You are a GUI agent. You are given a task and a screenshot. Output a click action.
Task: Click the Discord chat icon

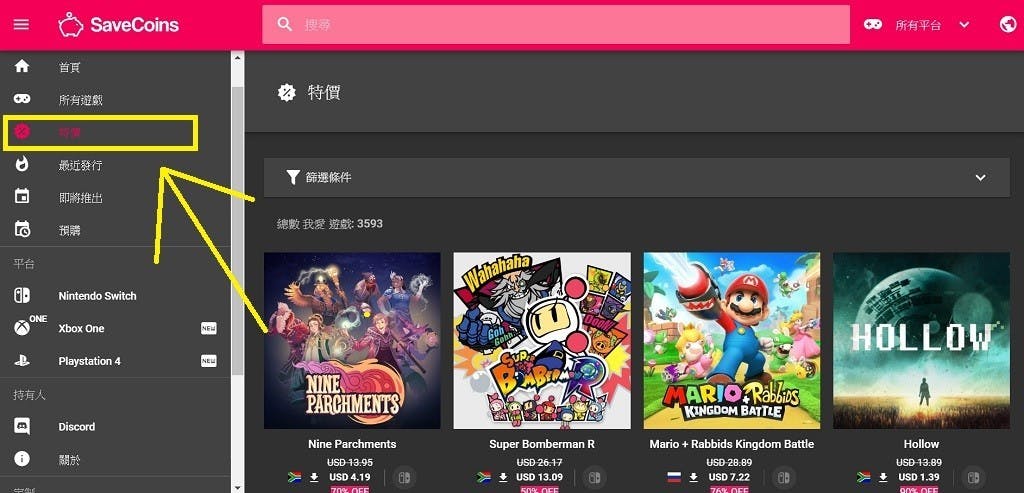click(22, 426)
